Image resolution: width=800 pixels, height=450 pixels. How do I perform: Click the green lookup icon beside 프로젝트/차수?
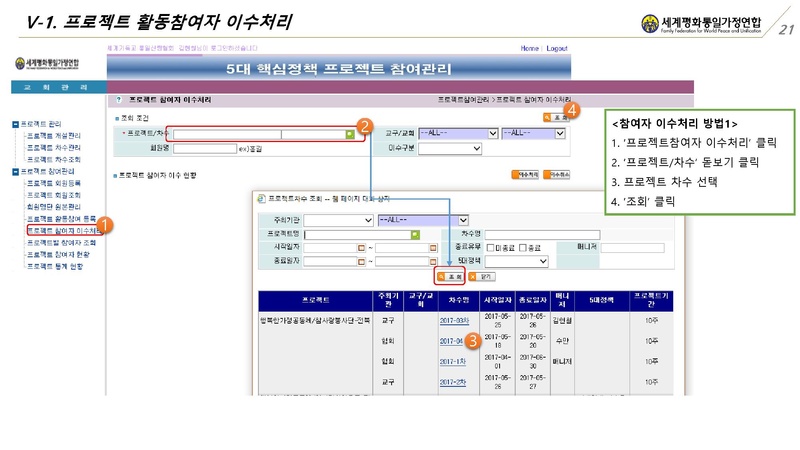point(349,134)
